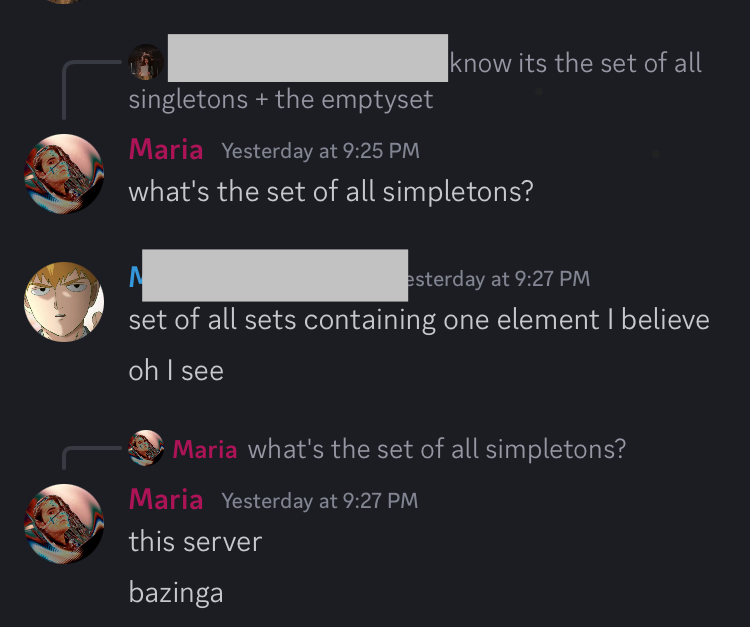This screenshot has width=750, height=627.
Task: Open Maria's avatar on the 9:27 PM message
Action: pyautogui.click(x=64, y=524)
